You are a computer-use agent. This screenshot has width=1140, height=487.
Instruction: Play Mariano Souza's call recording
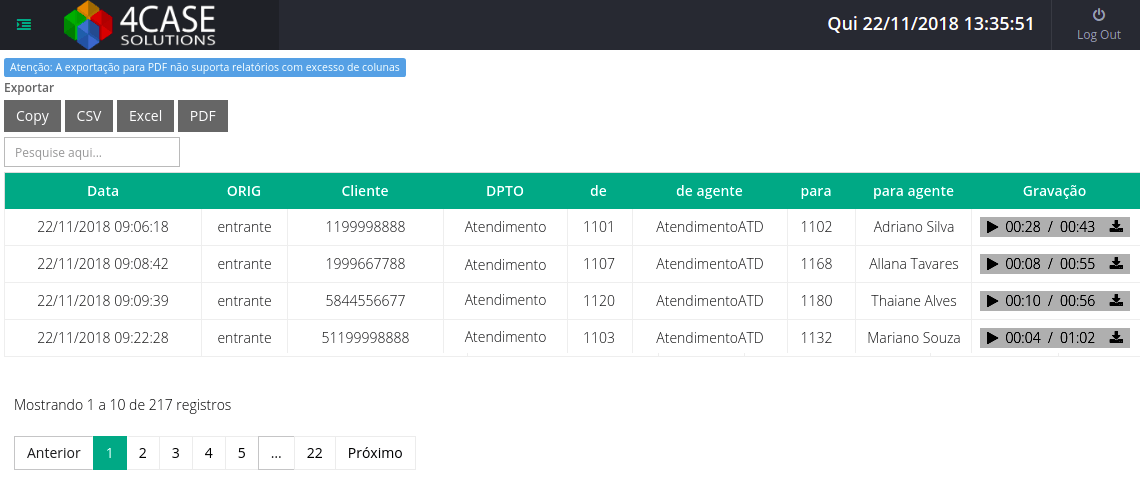pyautogui.click(x=992, y=338)
